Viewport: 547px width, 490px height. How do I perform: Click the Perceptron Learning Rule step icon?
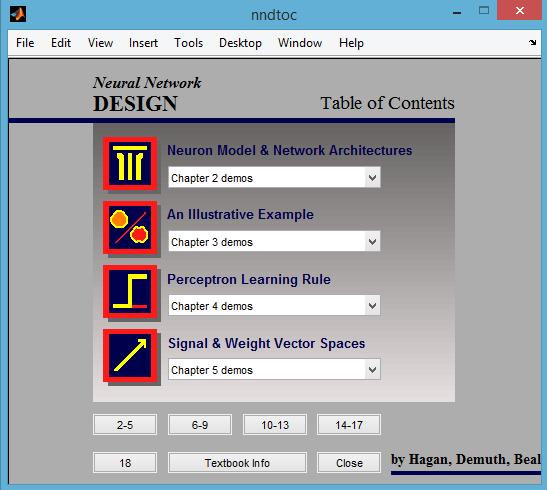point(130,292)
